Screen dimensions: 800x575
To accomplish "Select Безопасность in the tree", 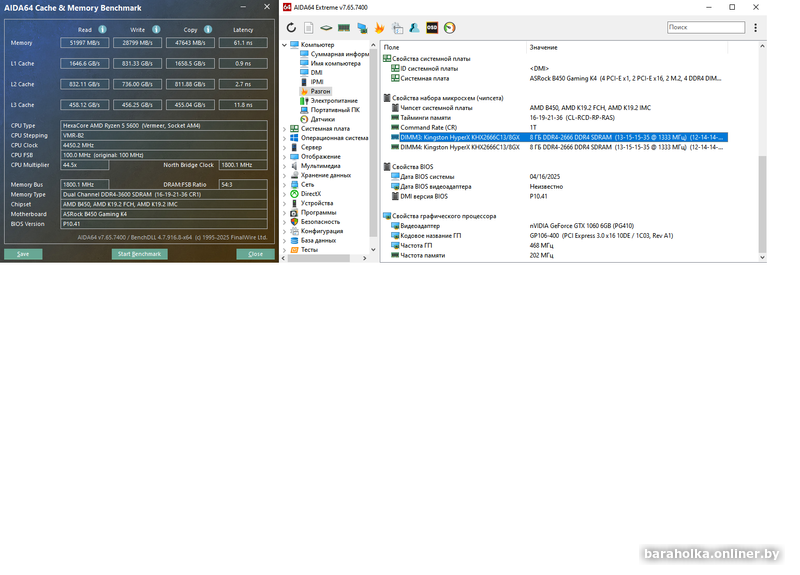I will pos(315,221).
